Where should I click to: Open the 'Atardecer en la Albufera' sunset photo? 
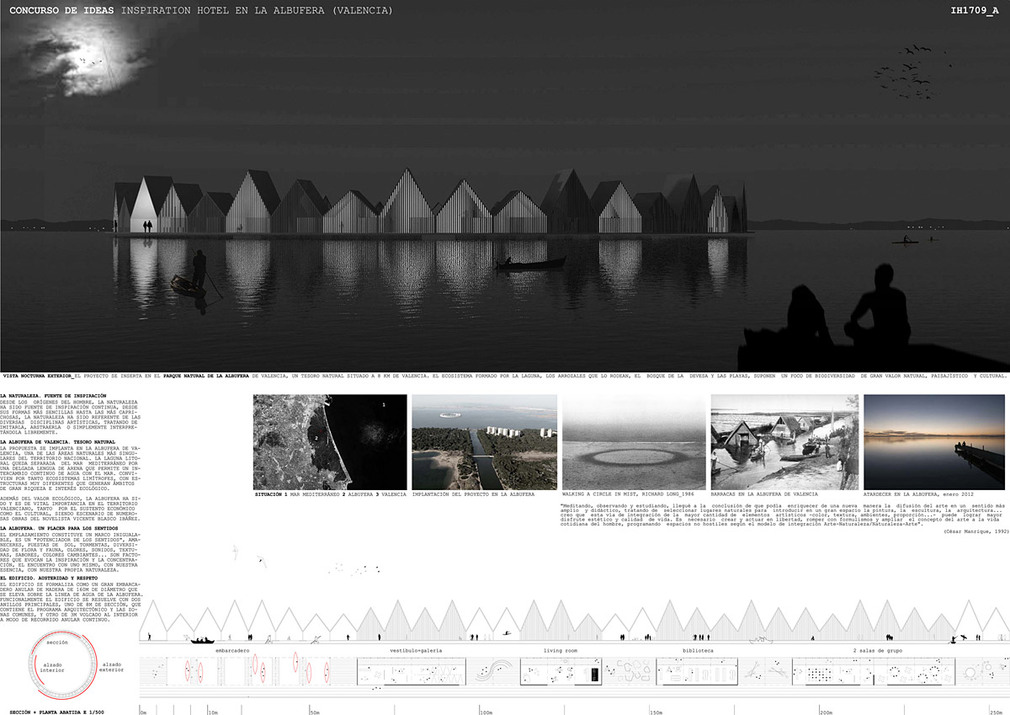coord(934,442)
